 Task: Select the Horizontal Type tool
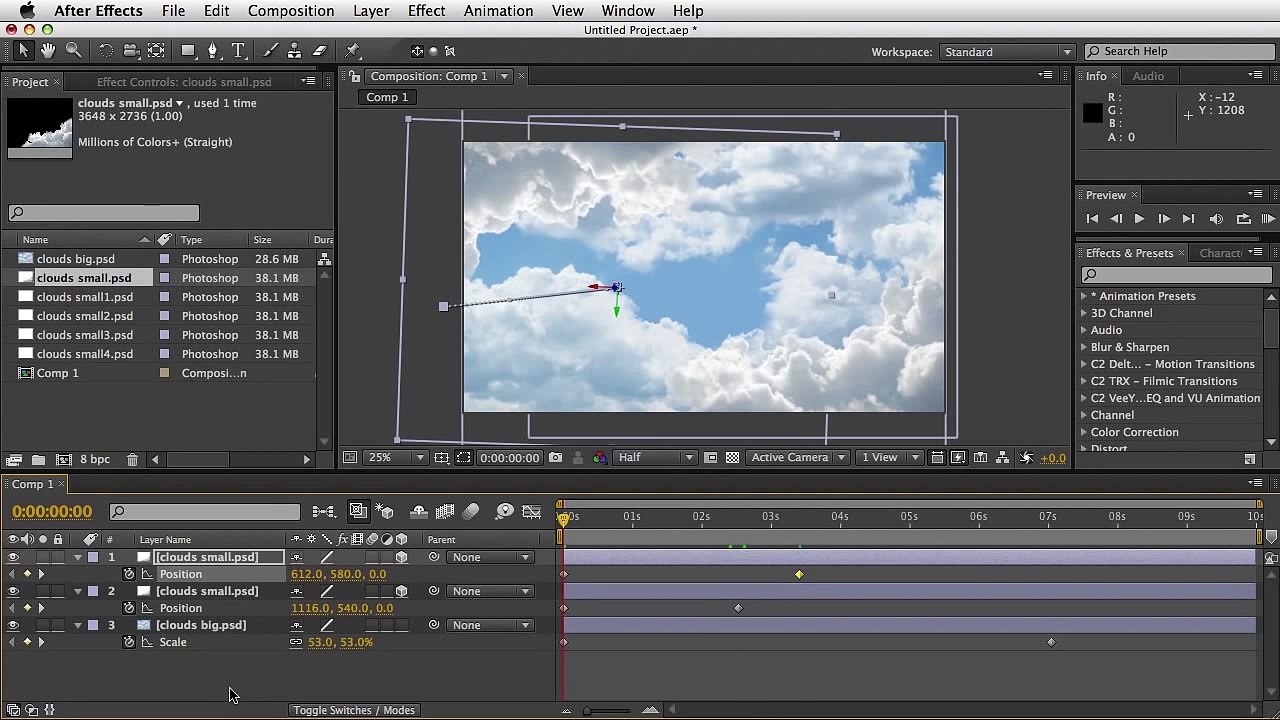(x=238, y=50)
